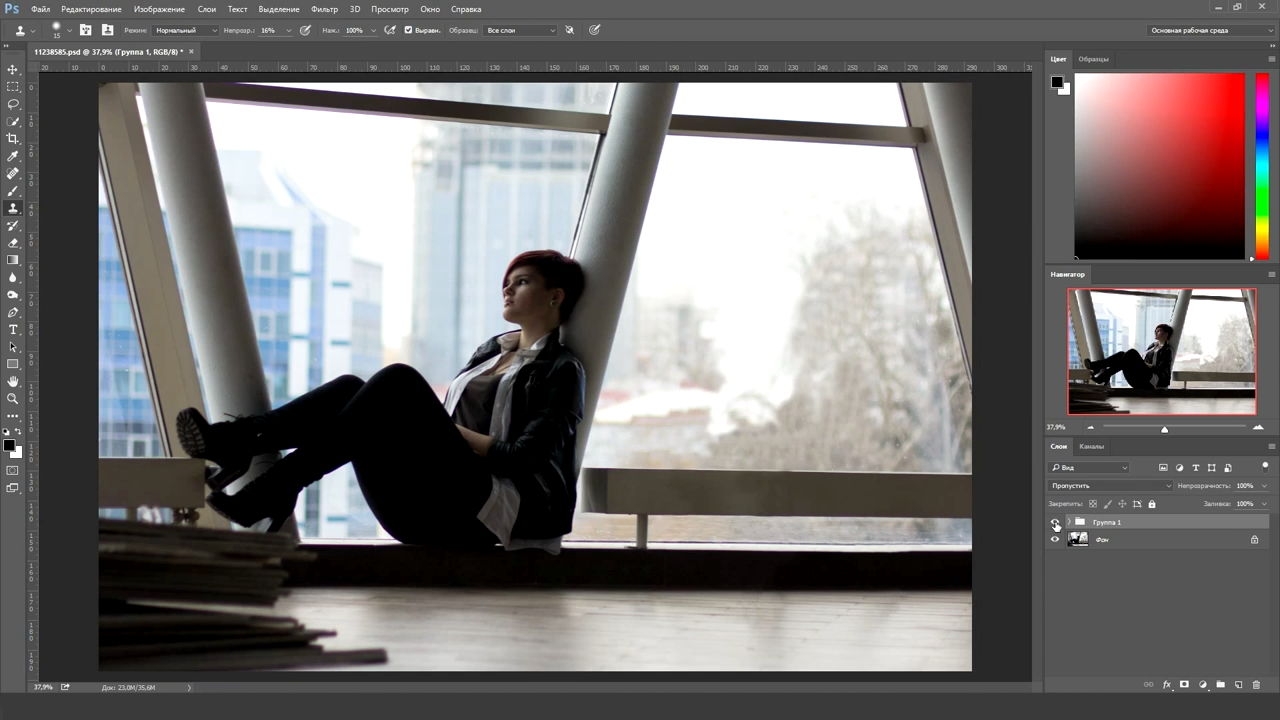Open the Clone Source panel toggle
Viewport: 1280px width, 720px height.
[x=107, y=30]
